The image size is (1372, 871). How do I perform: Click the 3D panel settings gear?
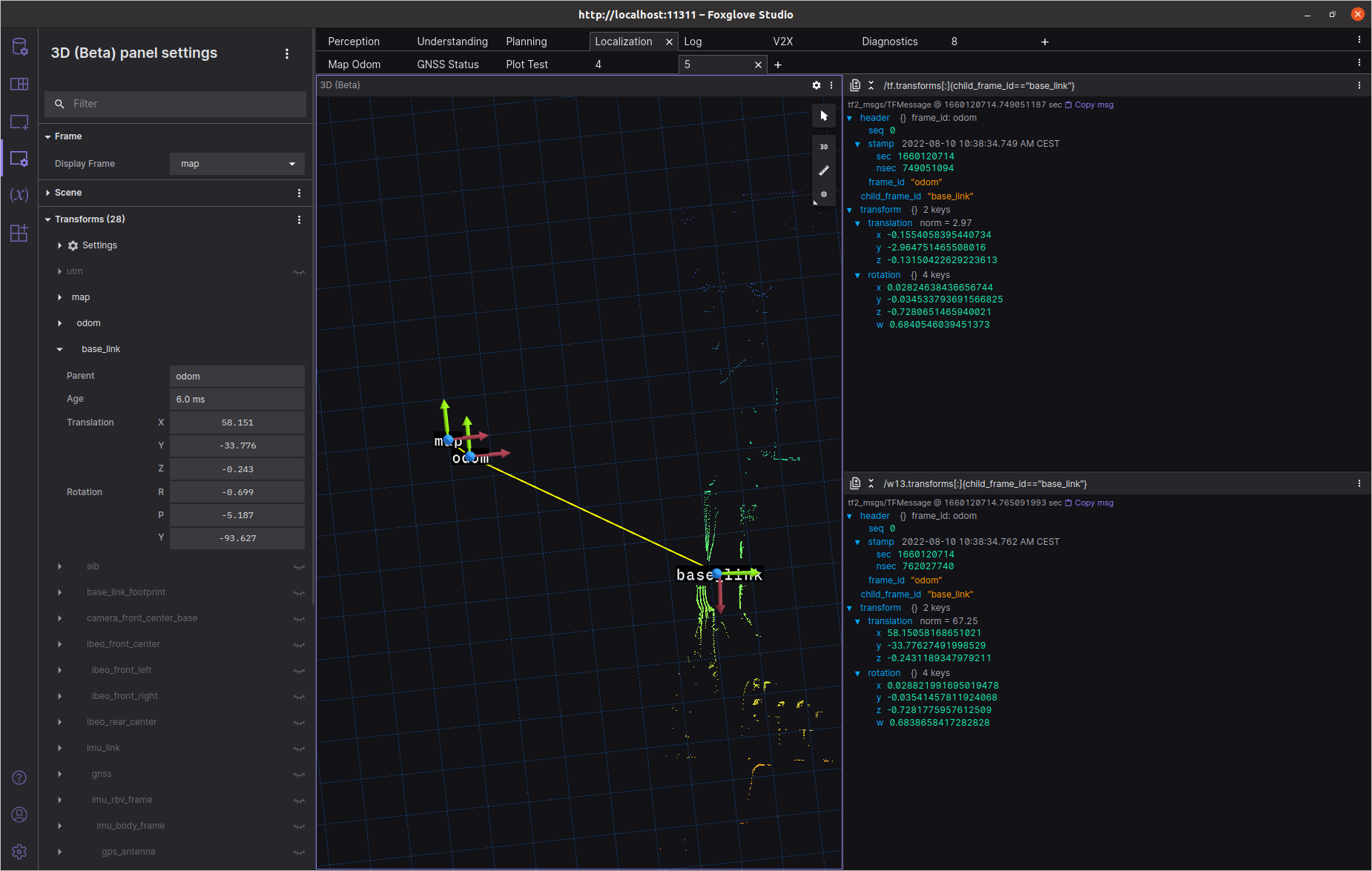817,85
